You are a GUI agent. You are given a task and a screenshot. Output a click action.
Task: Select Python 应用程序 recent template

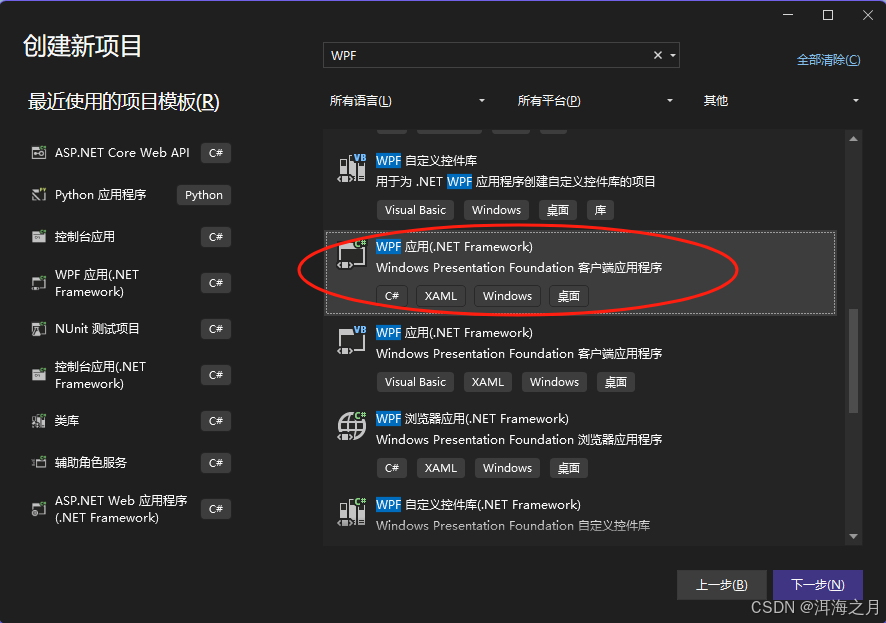tap(101, 195)
